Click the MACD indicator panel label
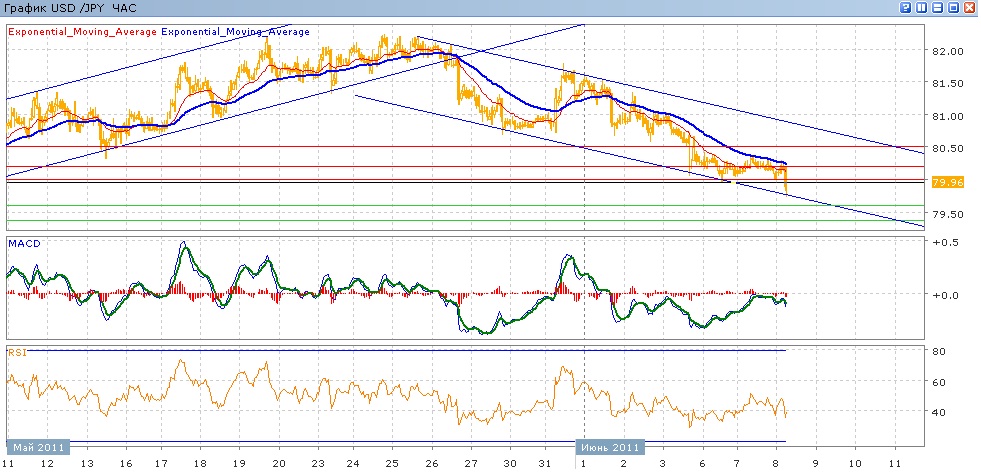The width and height of the screenshot is (981, 474). point(24,243)
